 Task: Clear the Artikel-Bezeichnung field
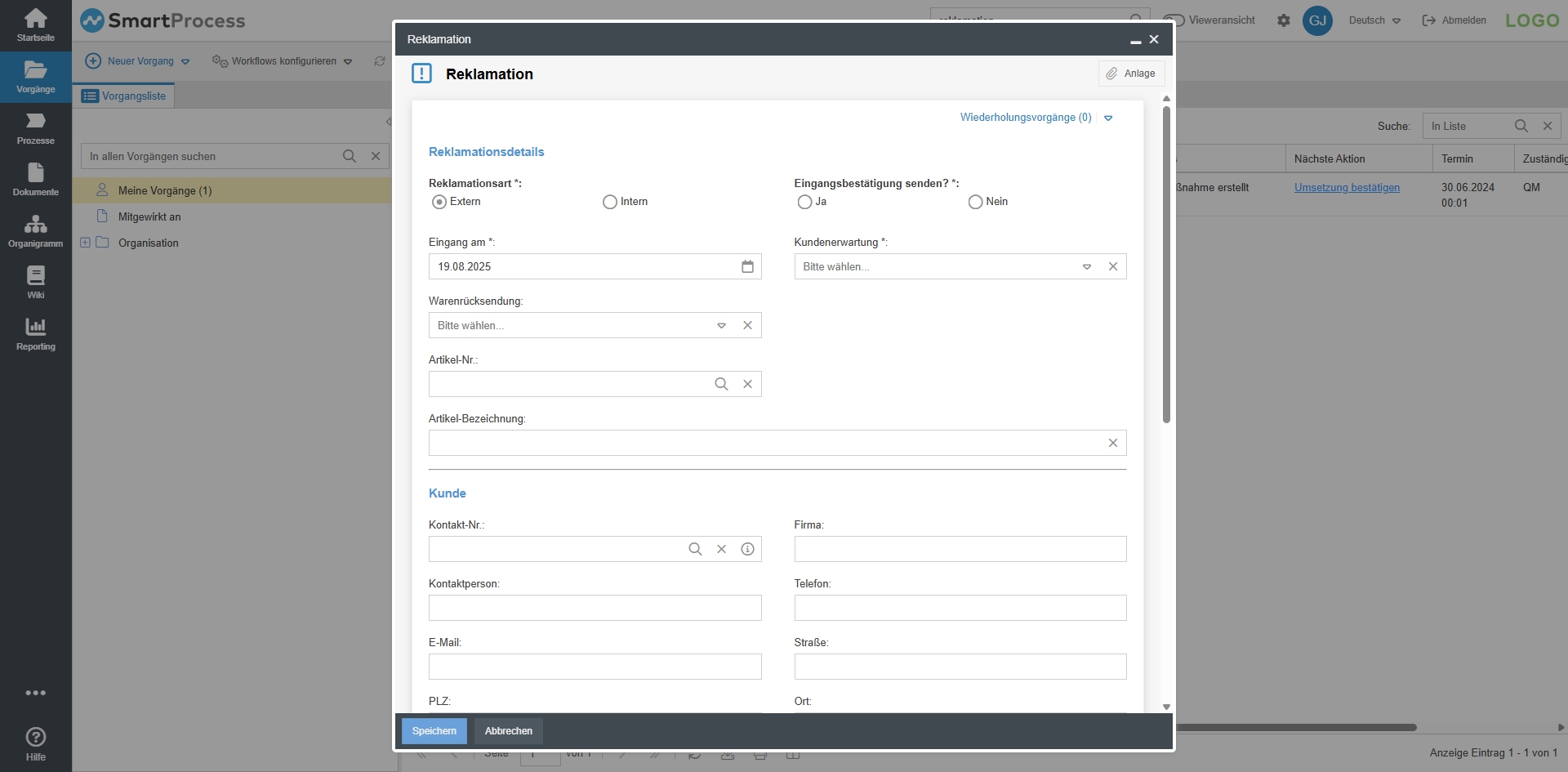pyautogui.click(x=1113, y=443)
